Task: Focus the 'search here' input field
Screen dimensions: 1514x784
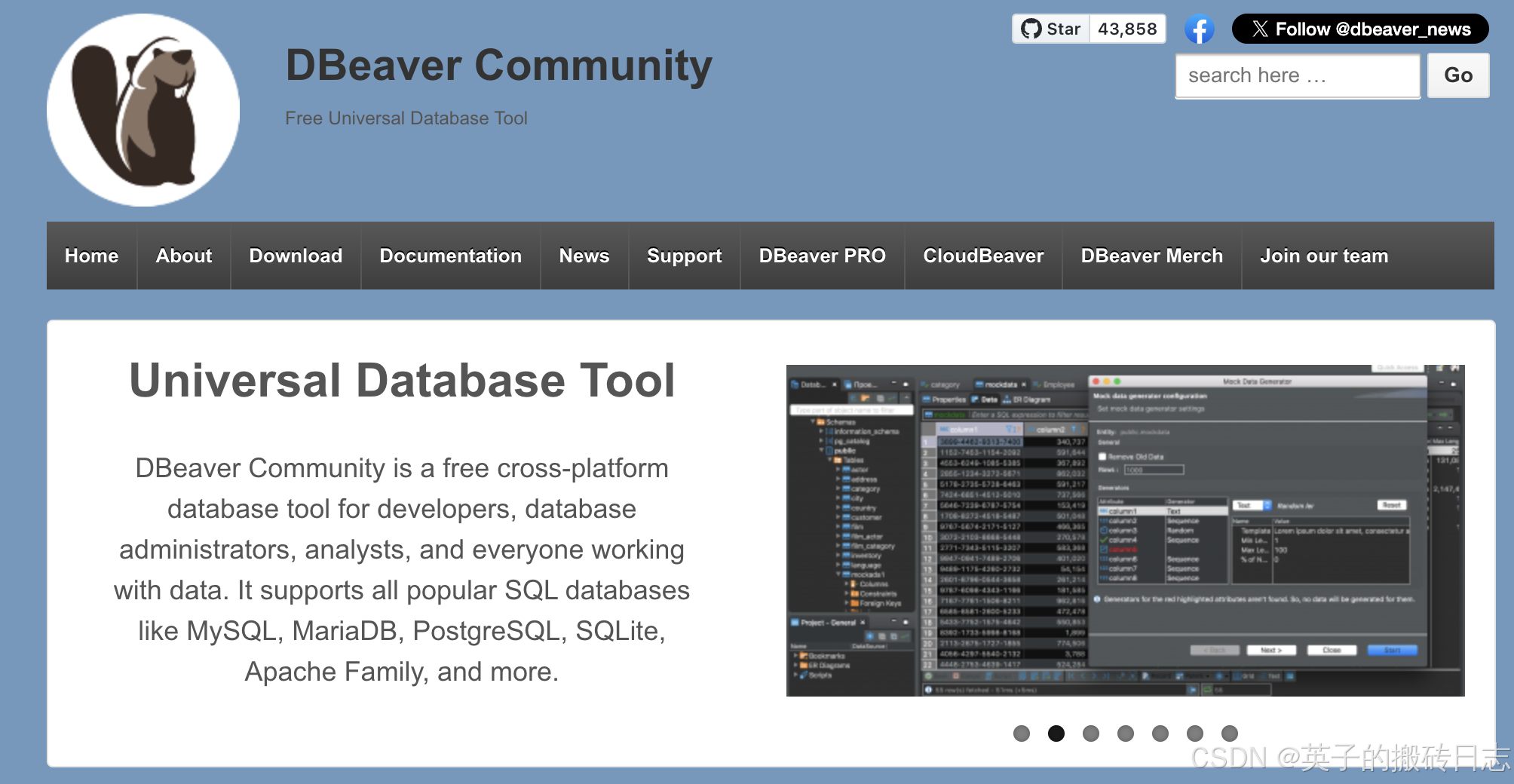Action: tap(1298, 75)
